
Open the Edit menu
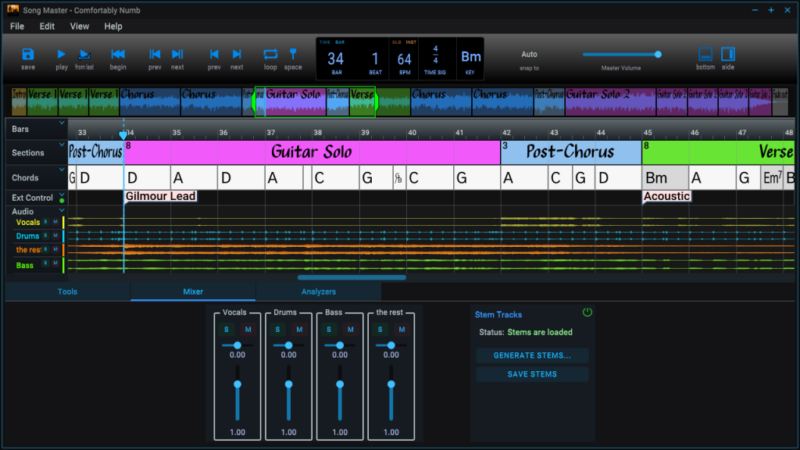[x=47, y=26]
